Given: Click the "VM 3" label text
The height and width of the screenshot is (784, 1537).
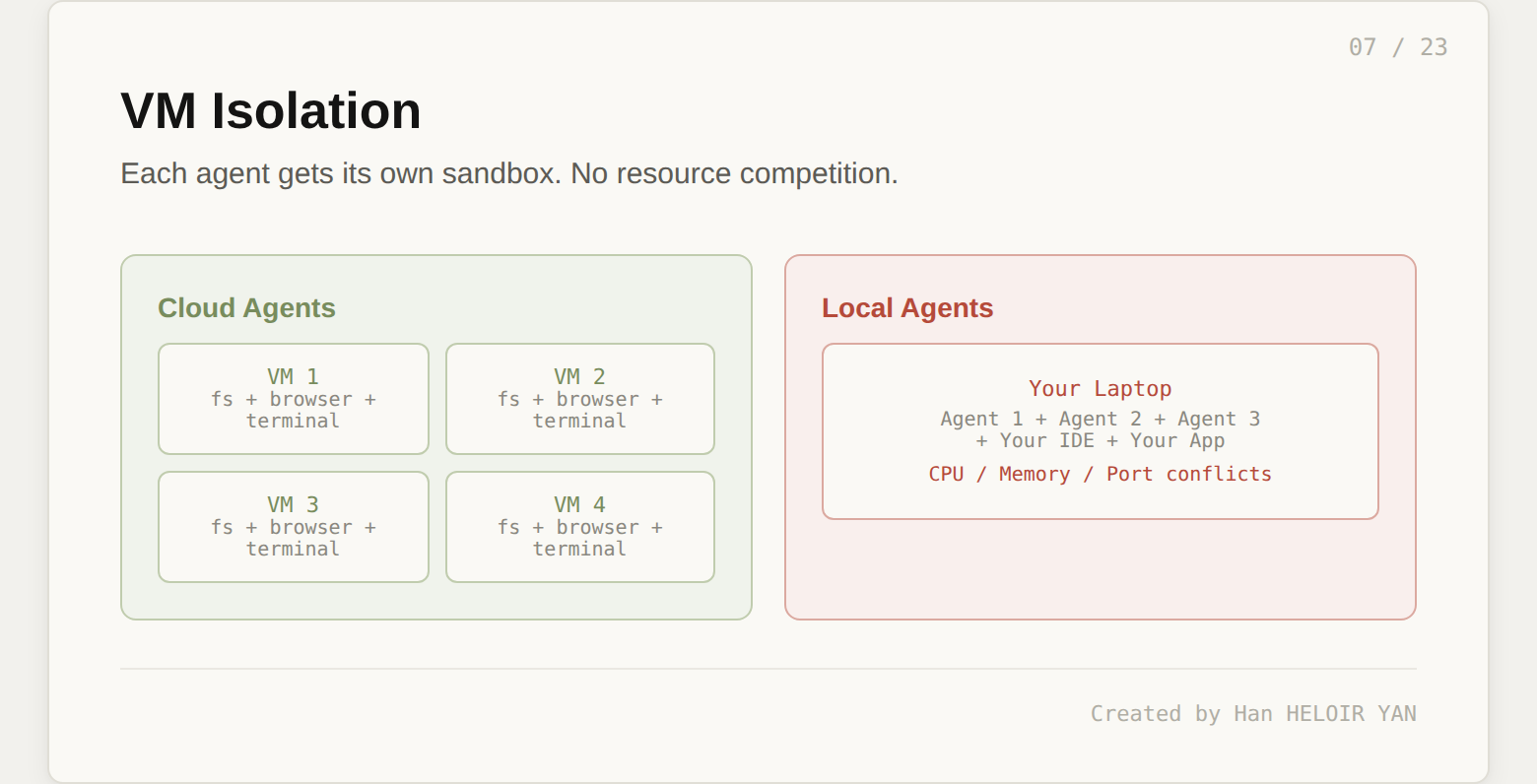Looking at the screenshot, I should pyautogui.click(x=293, y=505).
